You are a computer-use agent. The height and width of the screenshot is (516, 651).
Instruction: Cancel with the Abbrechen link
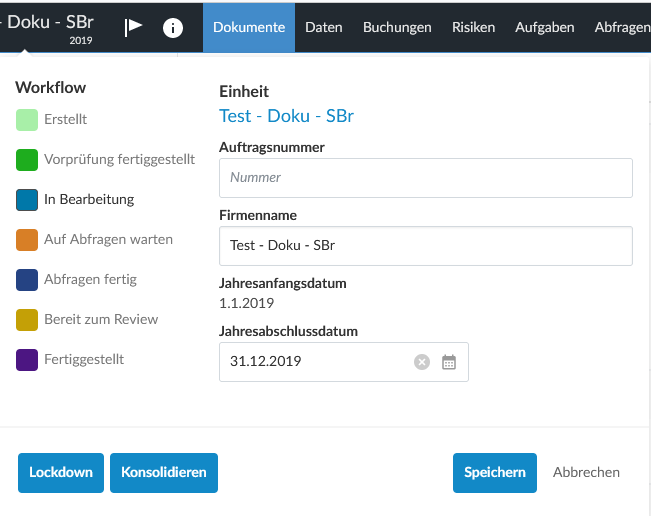(x=586, y=472)
